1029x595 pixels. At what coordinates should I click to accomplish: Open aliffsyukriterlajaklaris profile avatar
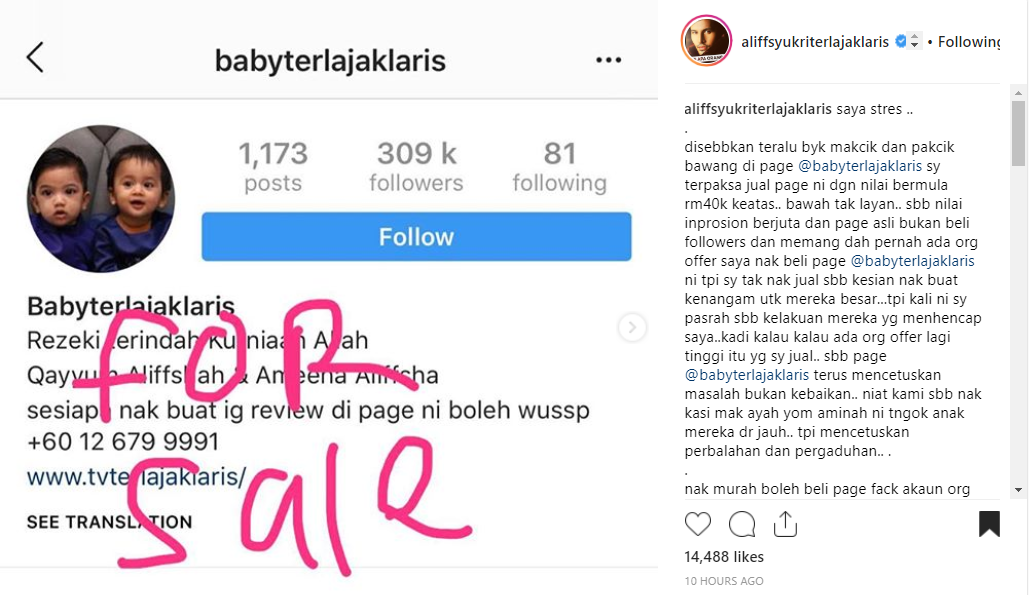click(706, 41)
